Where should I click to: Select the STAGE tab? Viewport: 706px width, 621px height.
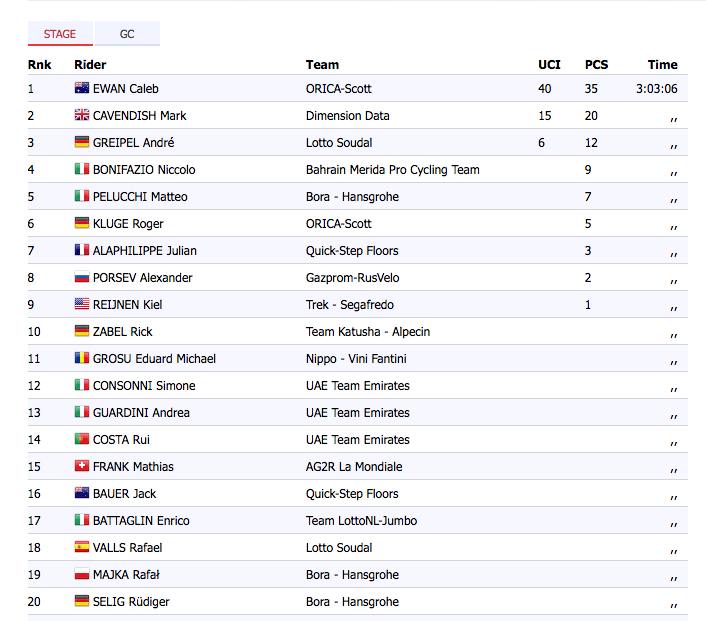point(60,34)
